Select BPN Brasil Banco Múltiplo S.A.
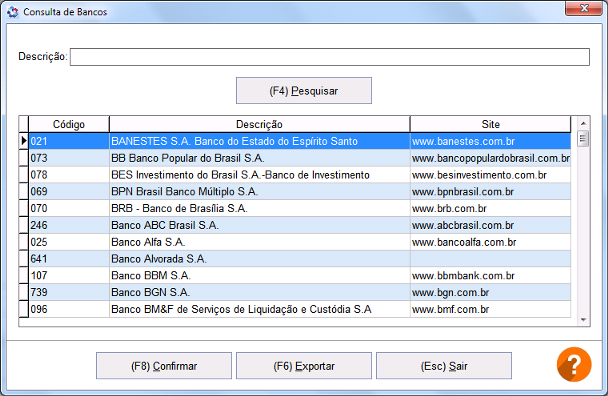 point(259,192)
